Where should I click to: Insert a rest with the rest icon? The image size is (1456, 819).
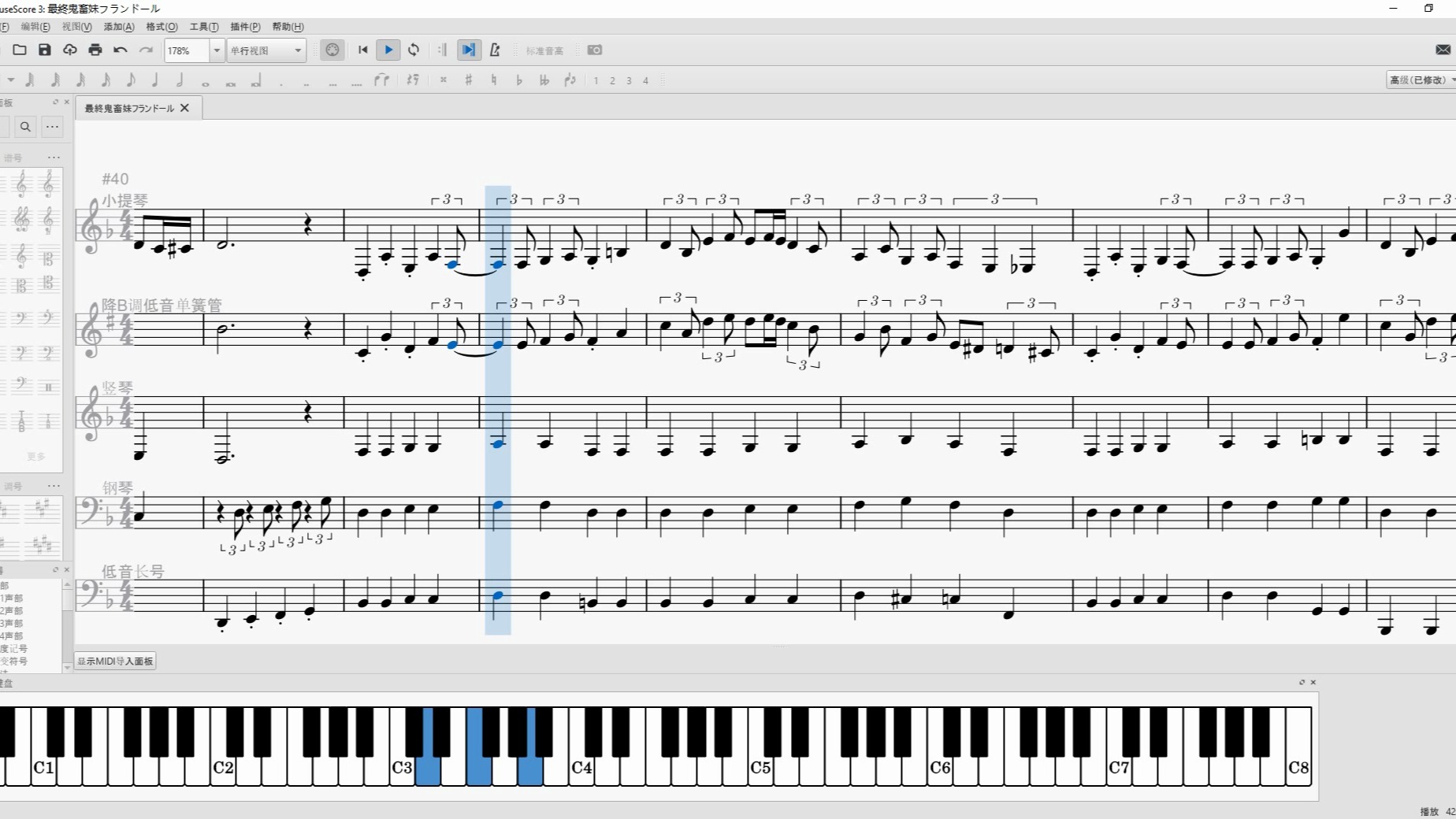tap(413, 80)
